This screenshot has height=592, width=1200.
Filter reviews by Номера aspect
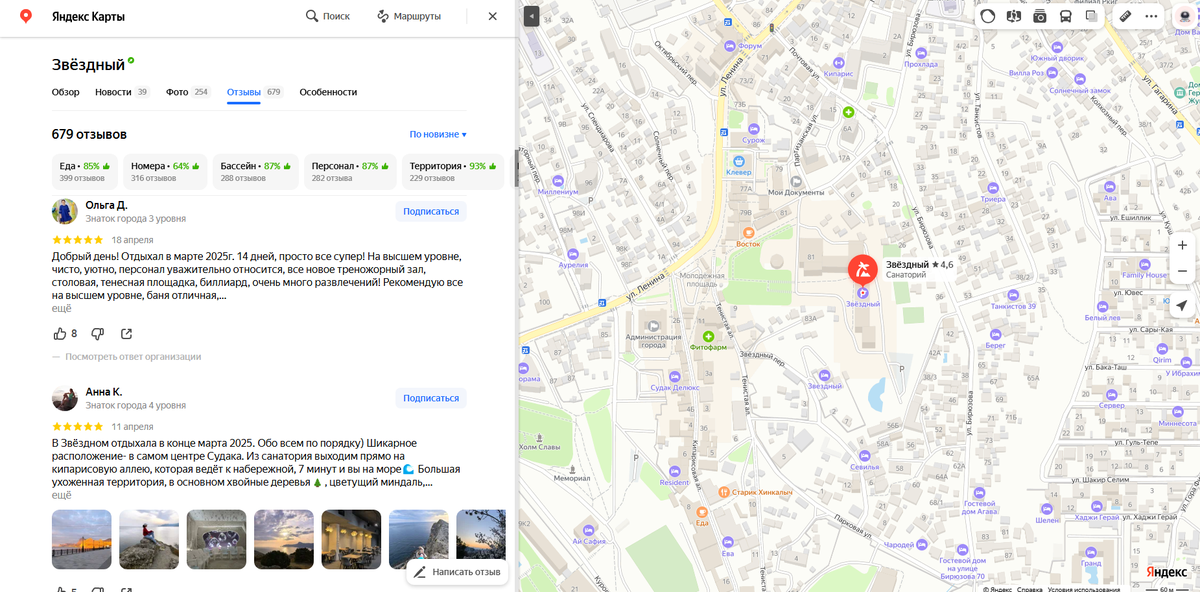click(165, 171)
